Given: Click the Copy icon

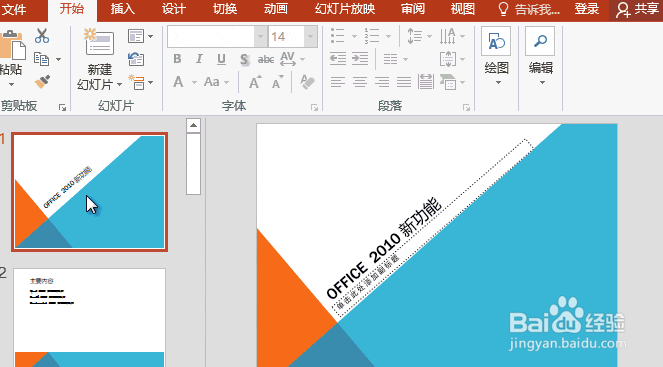Looking at the screenshot, I should 41,59.
